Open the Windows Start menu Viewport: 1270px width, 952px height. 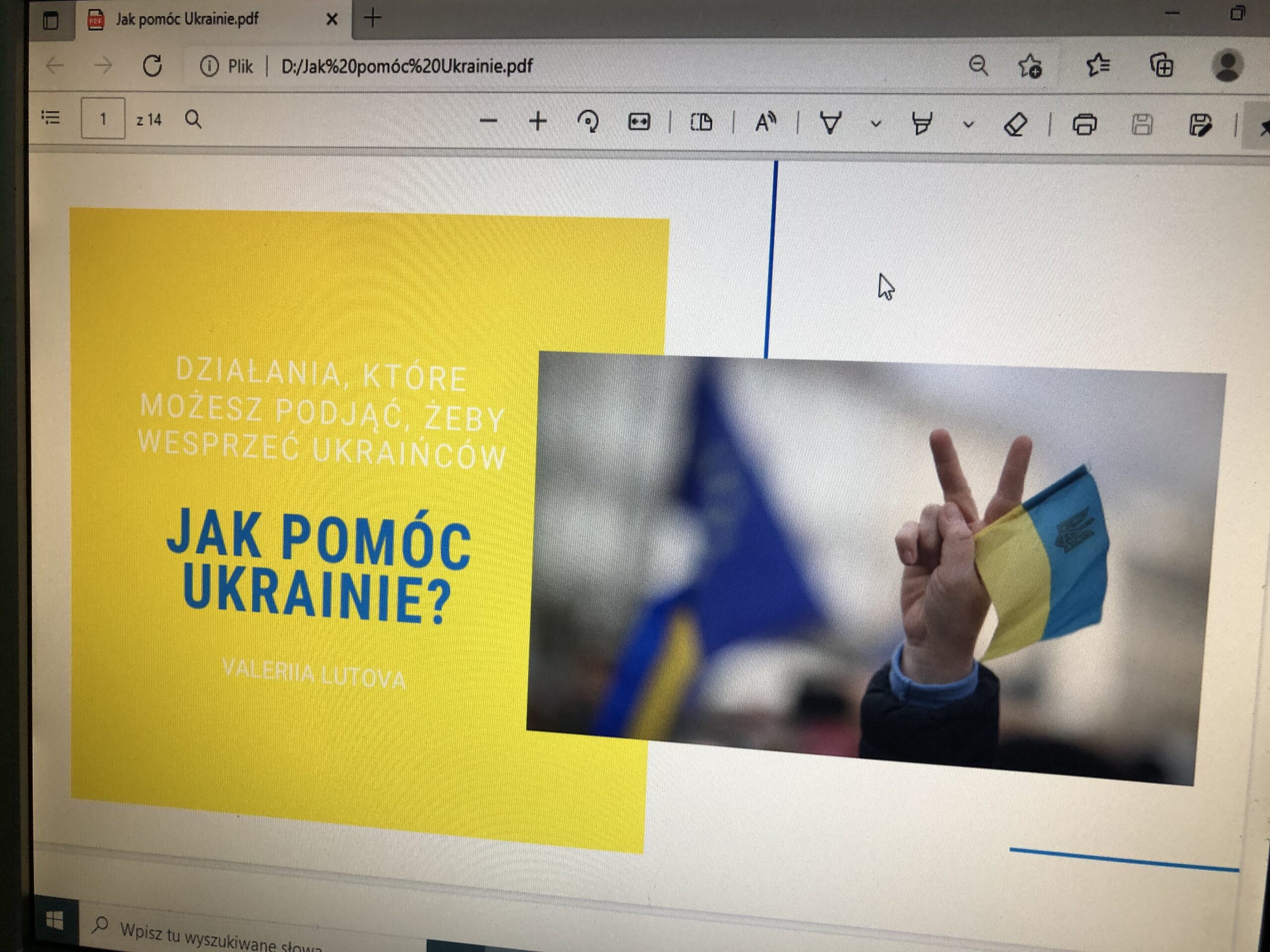pos(55,921)
